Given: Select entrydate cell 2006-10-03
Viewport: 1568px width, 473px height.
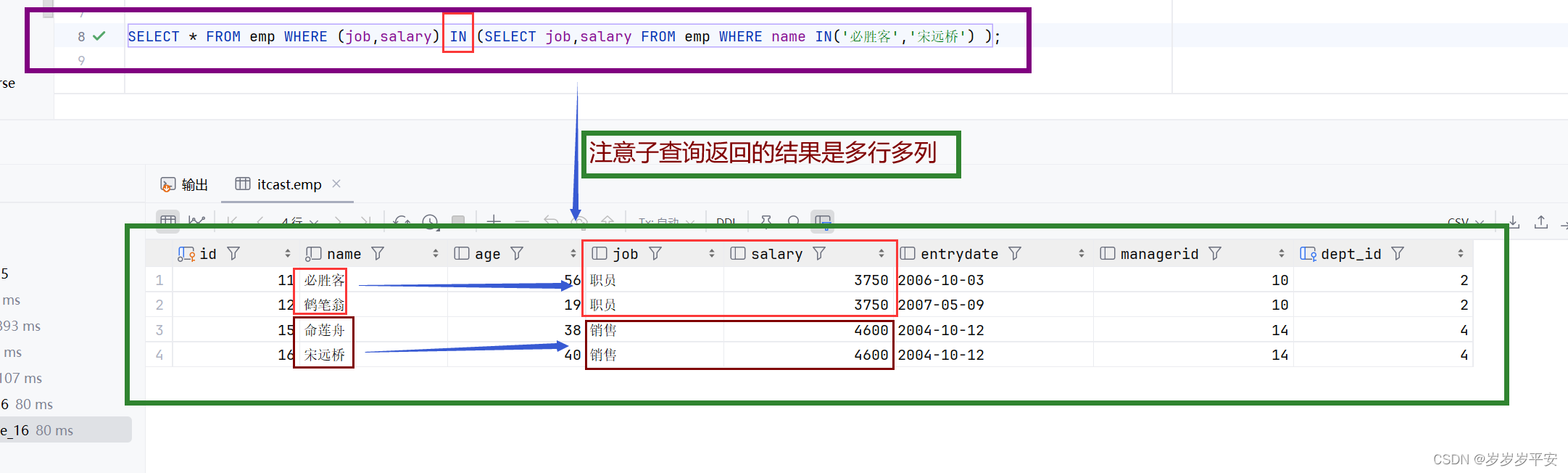Looking at the screenshot, I should tap(940, 280).
